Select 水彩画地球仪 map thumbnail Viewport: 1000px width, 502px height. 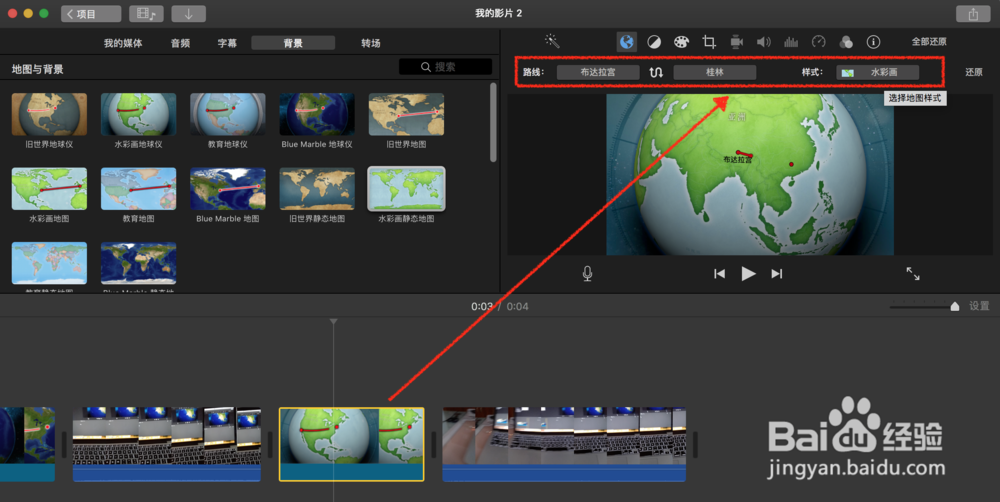point(138,114)
